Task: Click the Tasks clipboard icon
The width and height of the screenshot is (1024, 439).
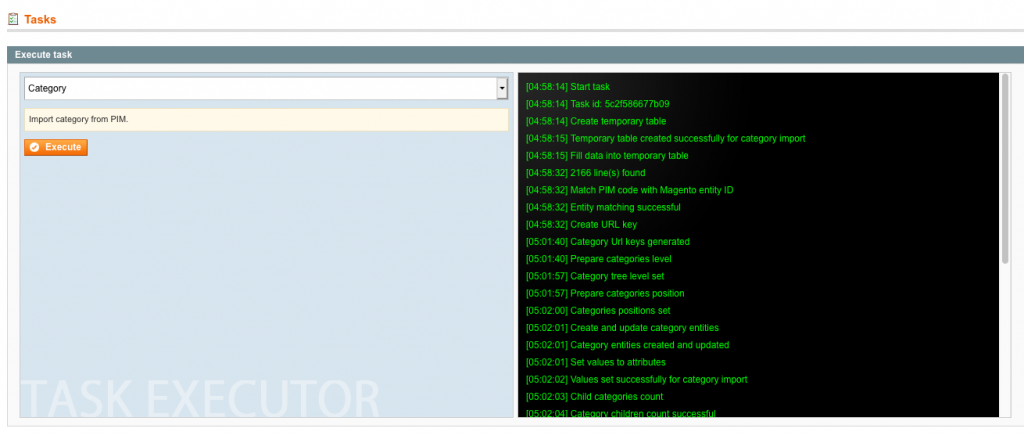Action: coord(13,20)
